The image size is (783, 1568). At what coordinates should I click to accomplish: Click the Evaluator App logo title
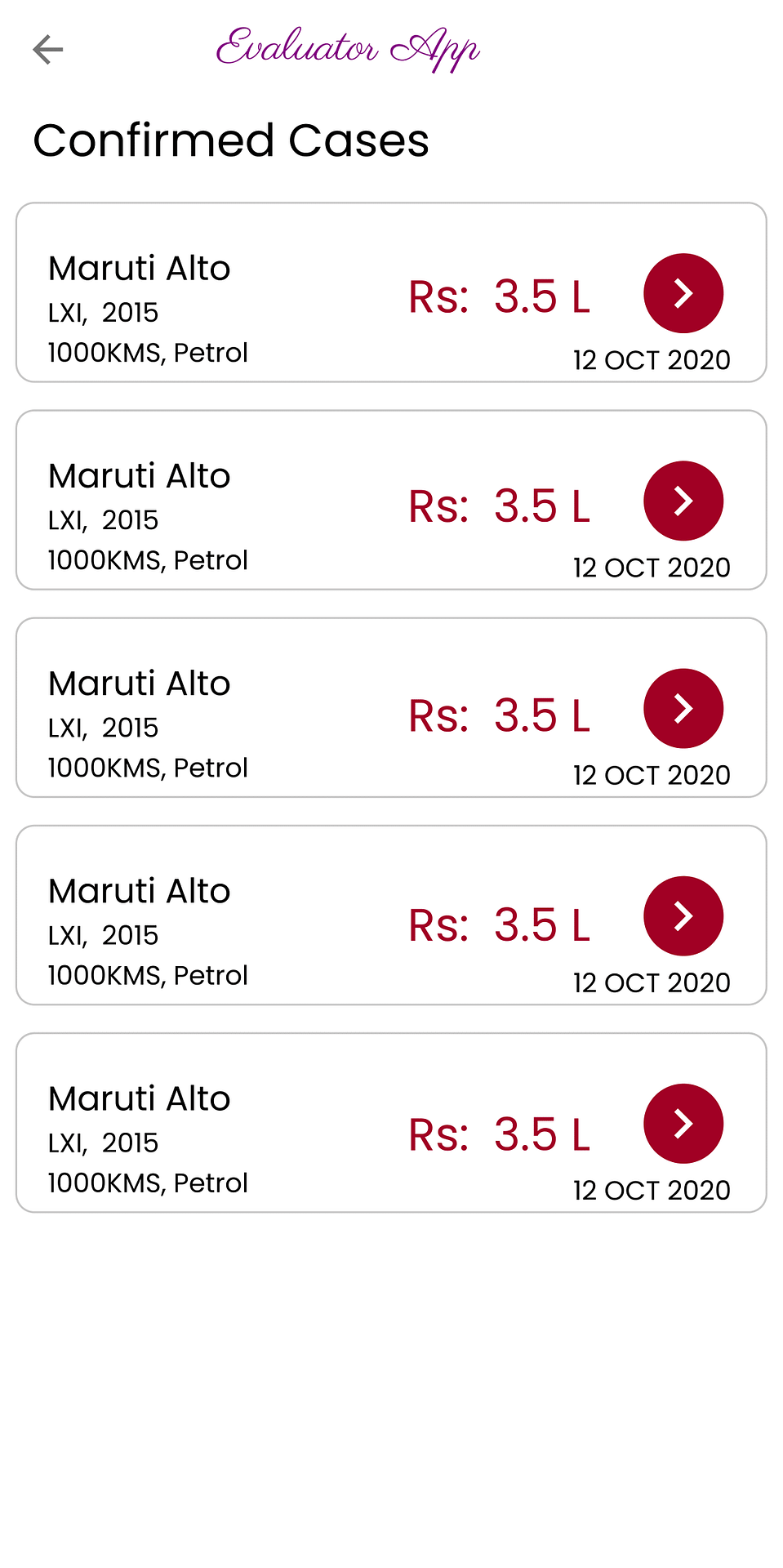[x=348, y=49]
